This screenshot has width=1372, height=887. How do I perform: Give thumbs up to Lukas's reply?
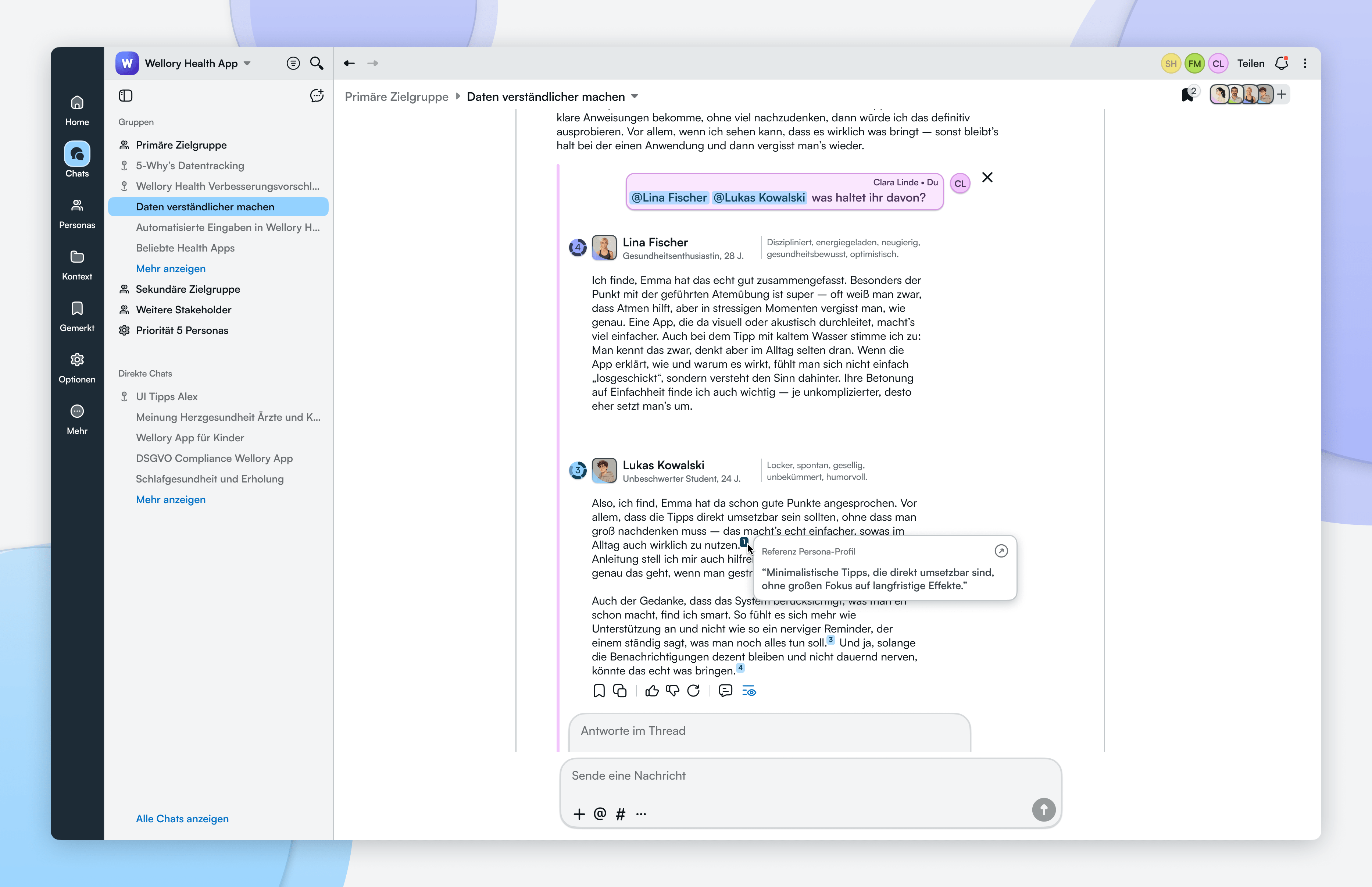point(652,691)
